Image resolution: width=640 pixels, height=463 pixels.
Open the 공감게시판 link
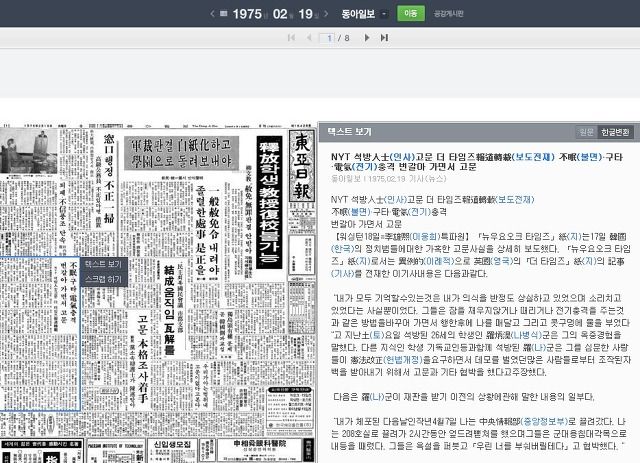tap(448, 14)
